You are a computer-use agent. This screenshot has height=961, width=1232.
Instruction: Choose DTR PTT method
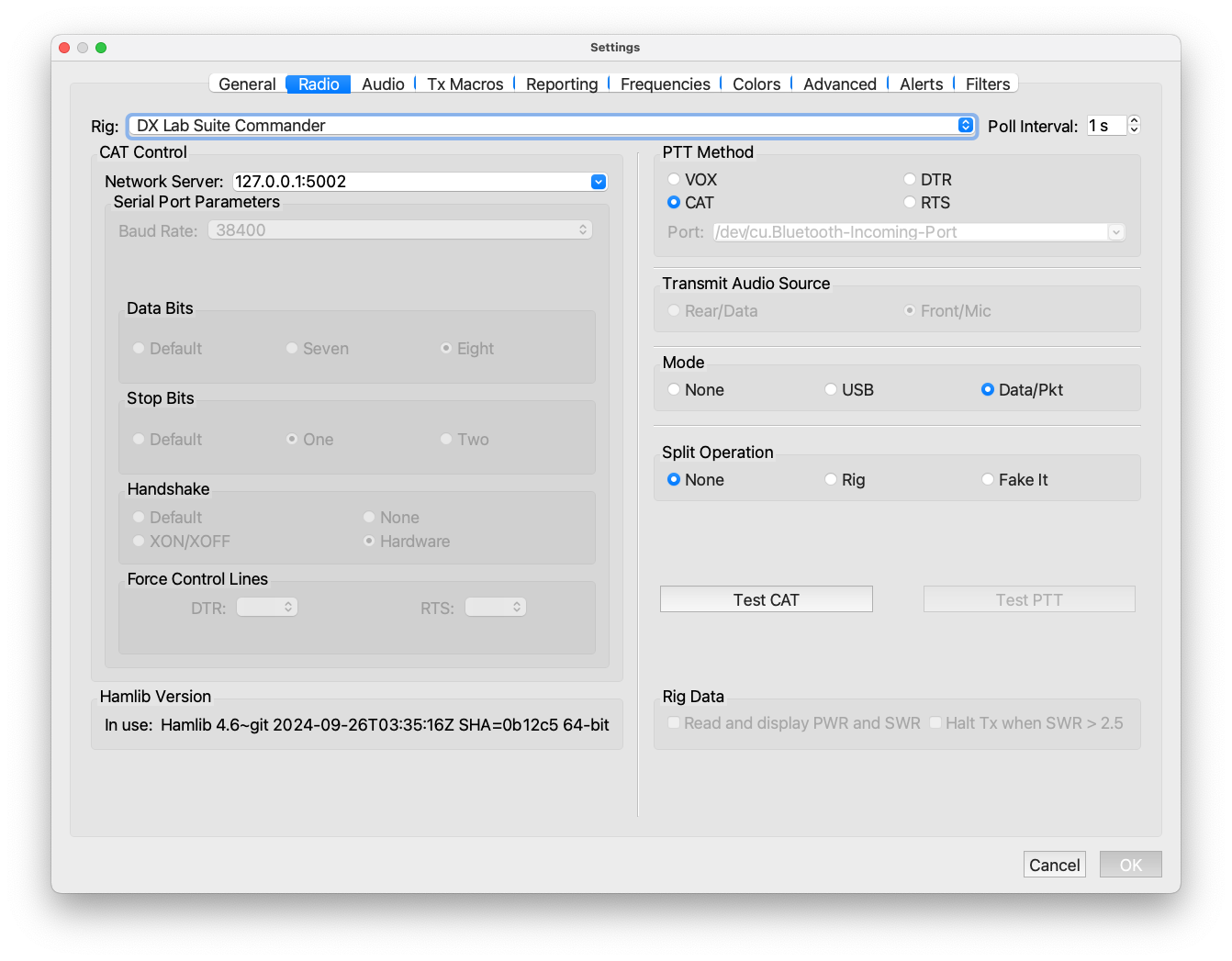[910, 180]
